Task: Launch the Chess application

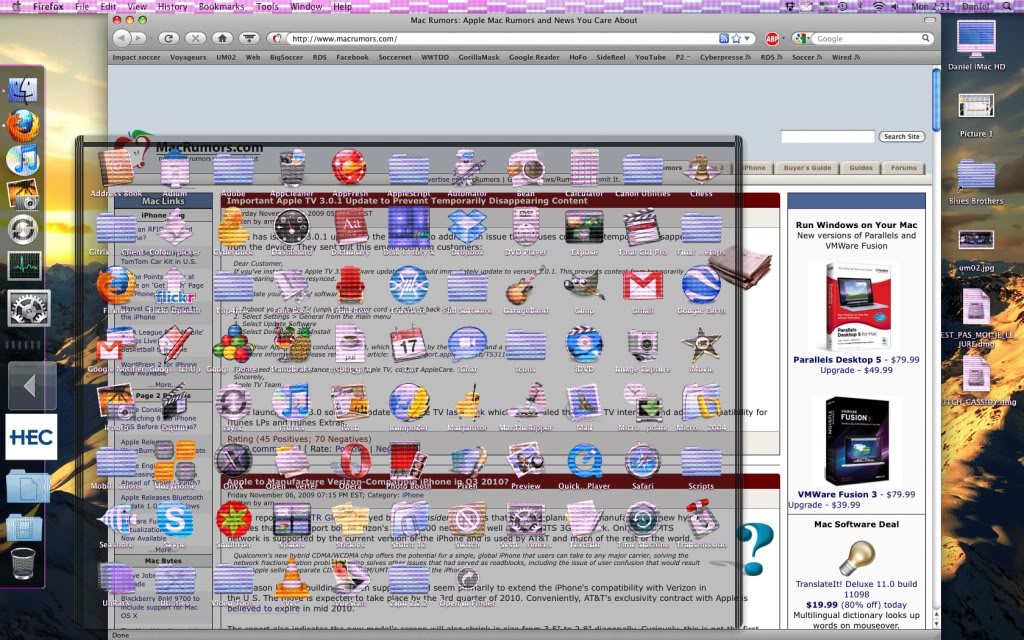Action: [x=701, y=168]
